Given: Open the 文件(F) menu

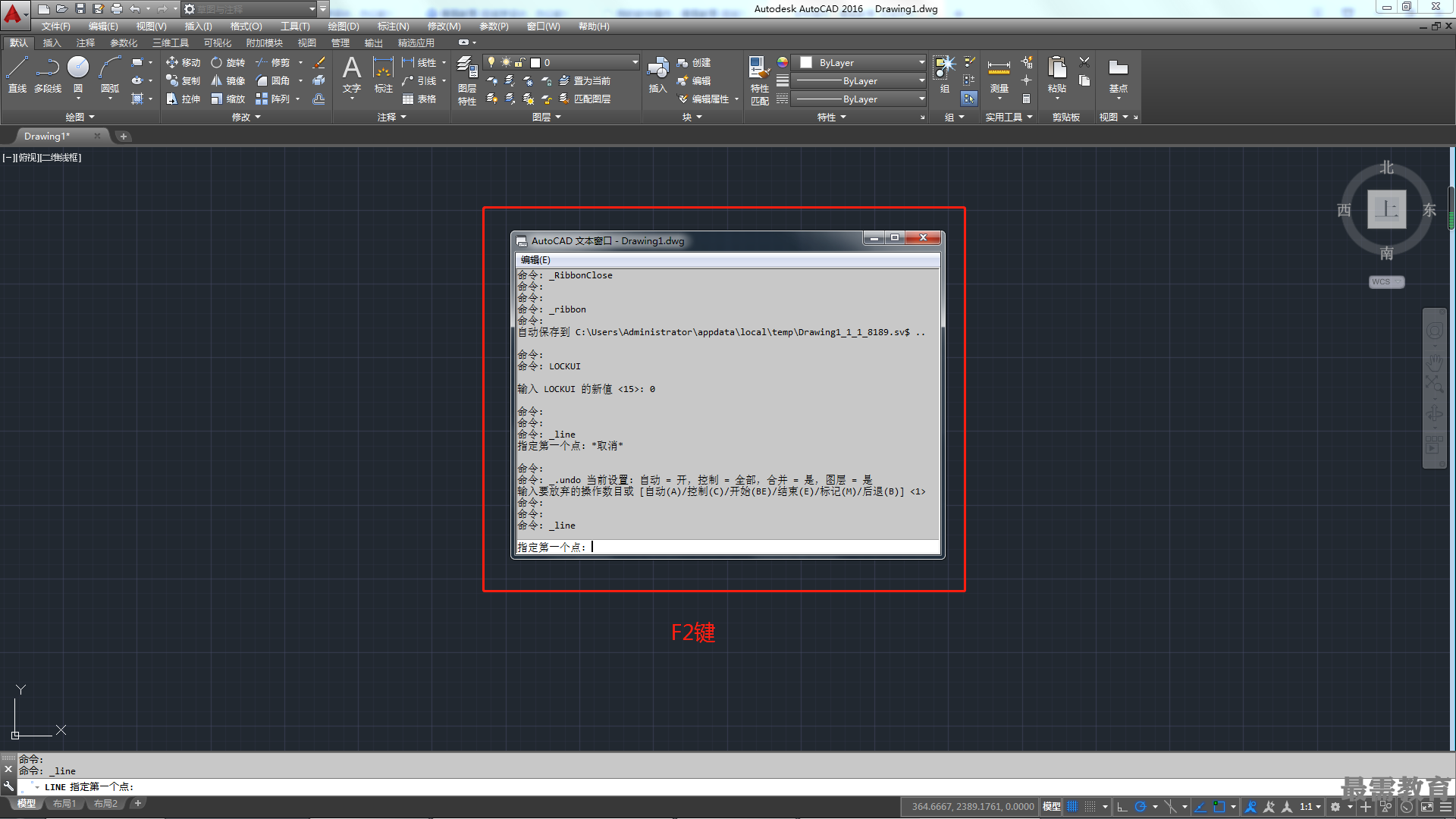Looking at the screenshot, I should click(x=55, y=27).
